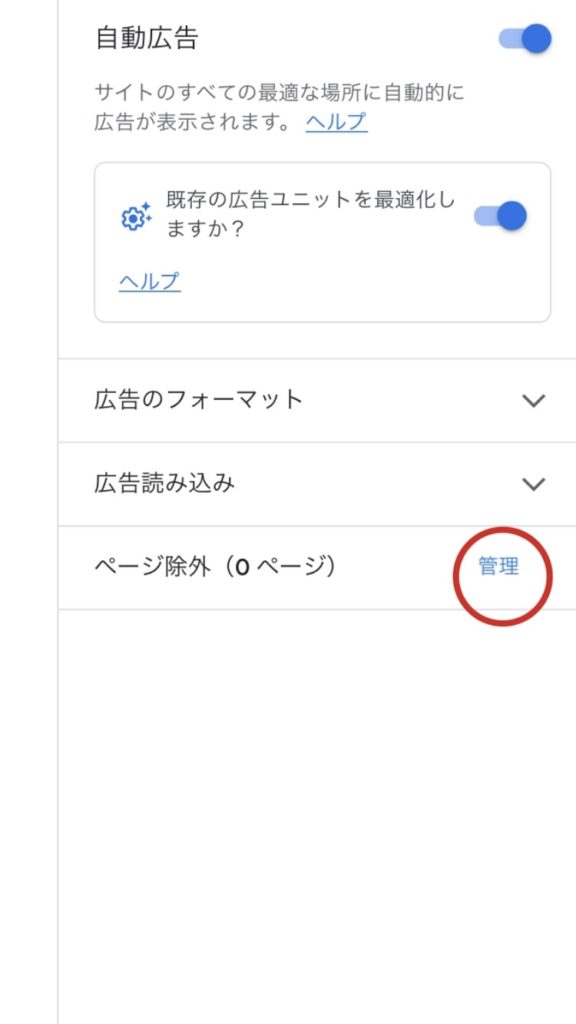The height and width of the screenshot is (1024, 576).
Task: Click the vertical divider line at the left
Action: (x=58, y=512)
